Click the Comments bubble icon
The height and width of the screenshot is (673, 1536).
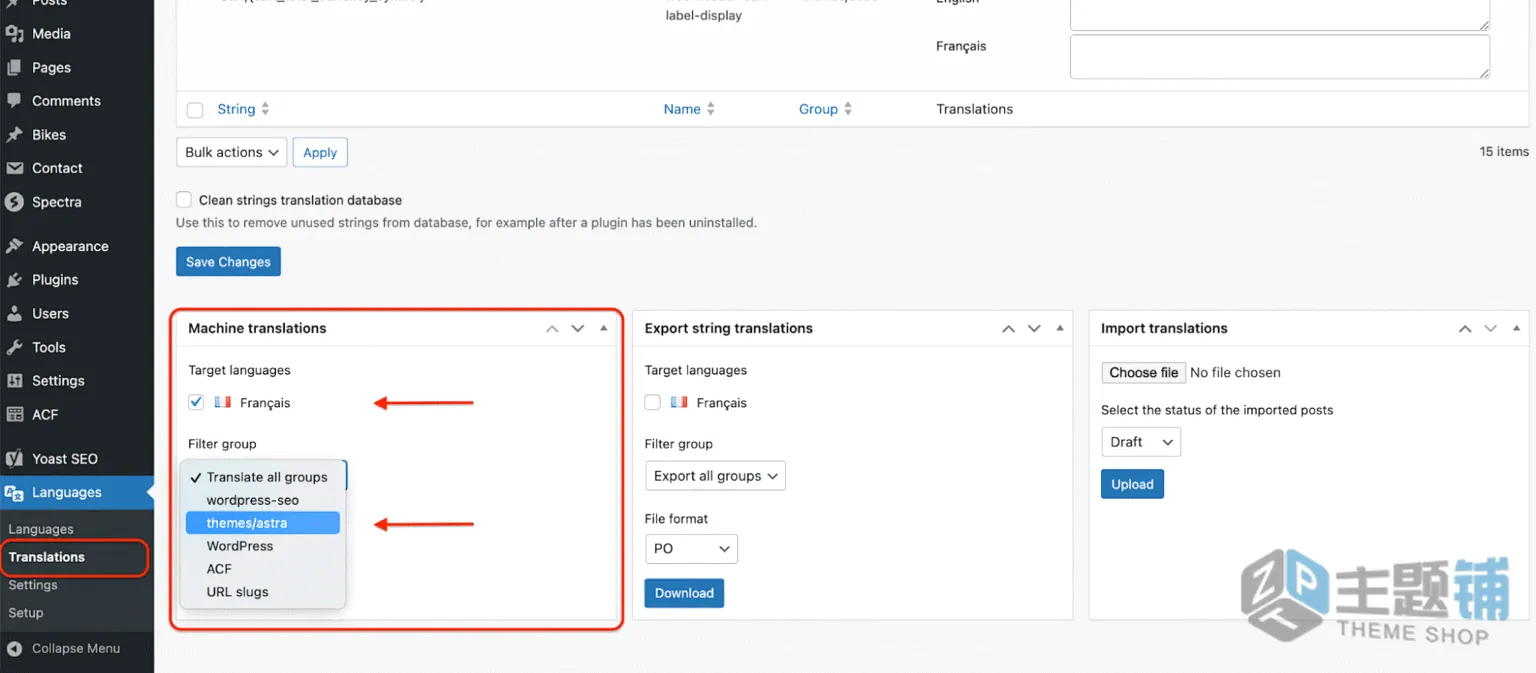coord(14,101)
